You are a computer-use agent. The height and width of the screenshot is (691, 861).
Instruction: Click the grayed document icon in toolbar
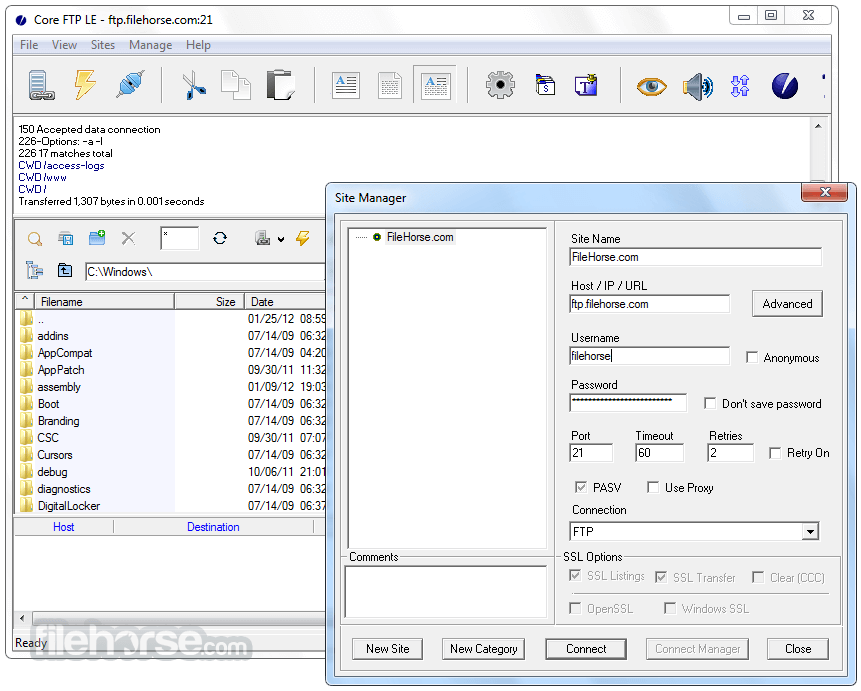click(390, 86)
